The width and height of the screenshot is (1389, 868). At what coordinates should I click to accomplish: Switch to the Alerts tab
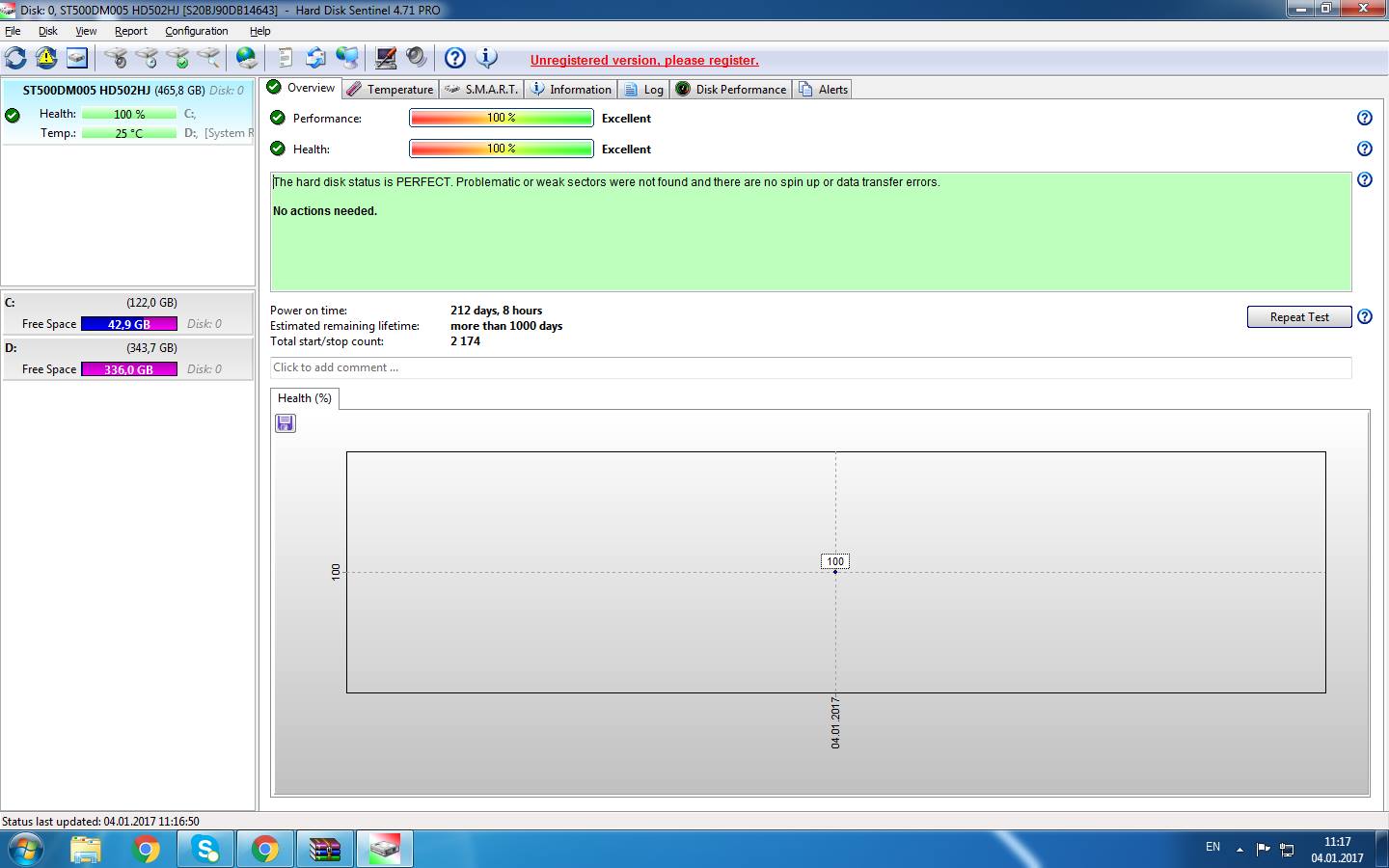coord(823,90)
